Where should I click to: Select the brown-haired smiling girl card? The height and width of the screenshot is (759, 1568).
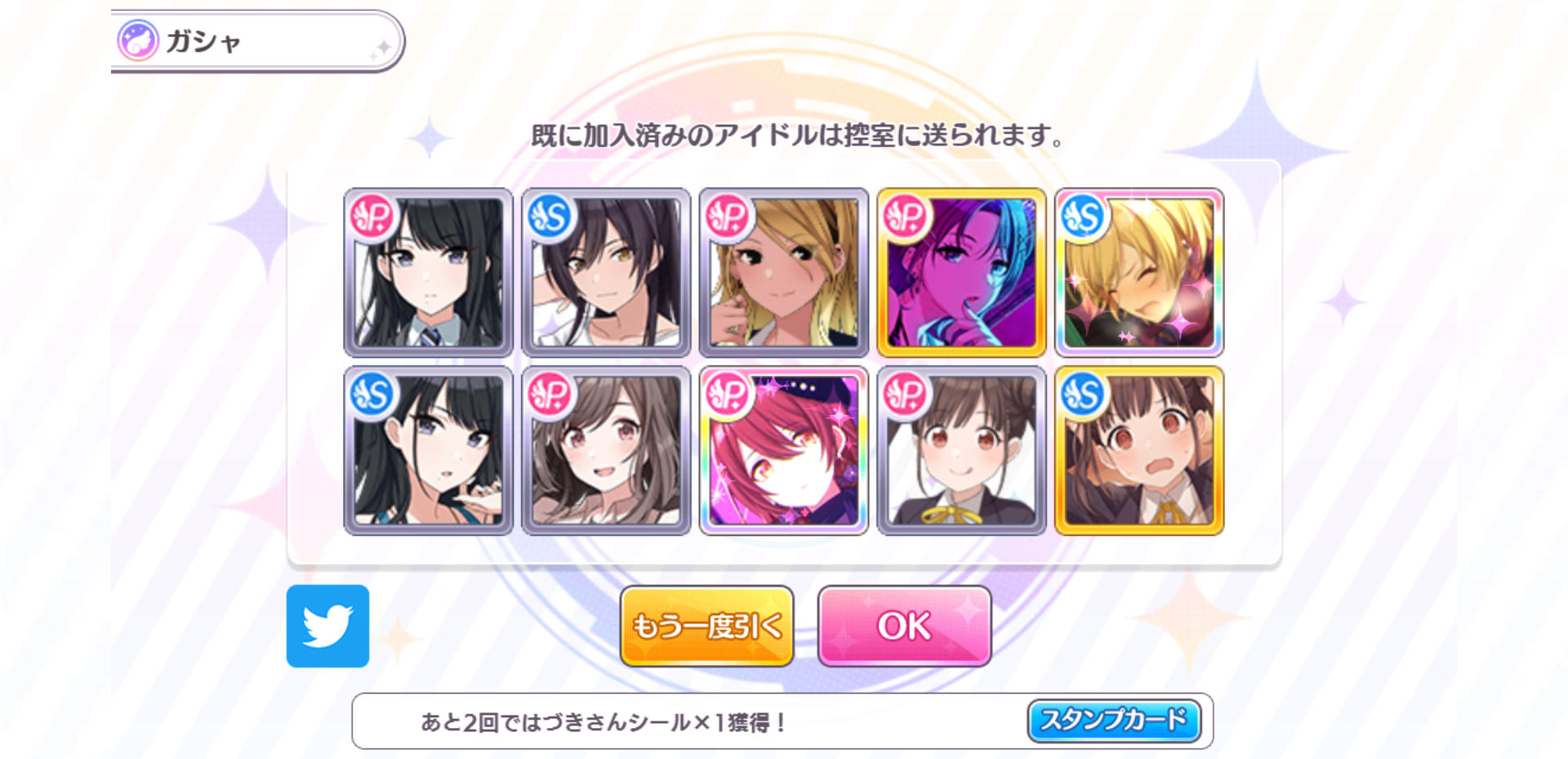(606, 451)
